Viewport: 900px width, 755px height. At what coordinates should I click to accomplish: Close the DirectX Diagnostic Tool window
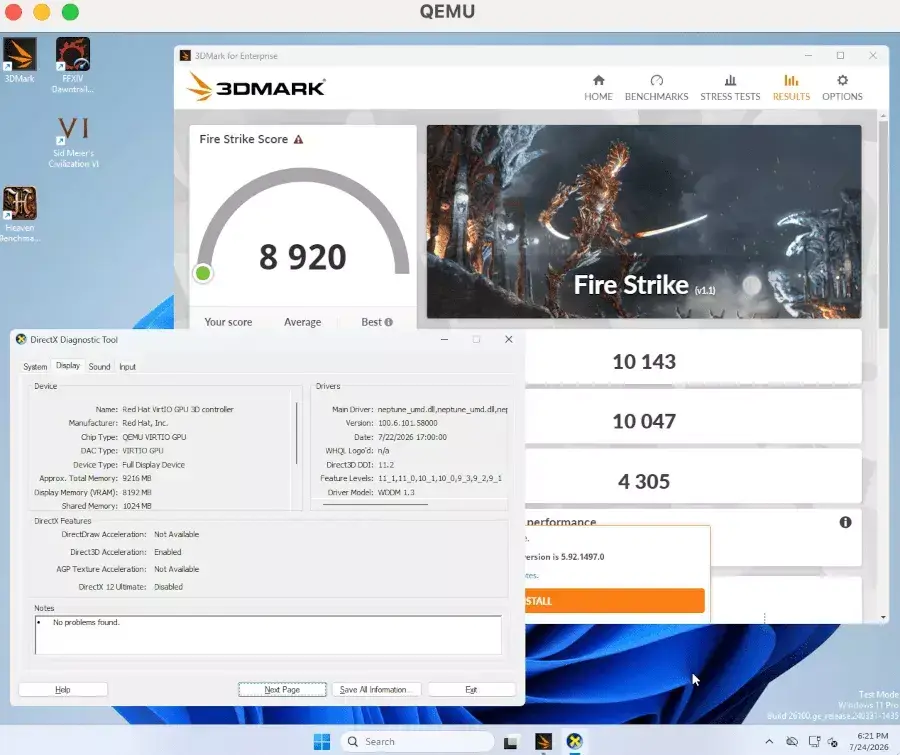pyautogui.click(x=509, y=339)
